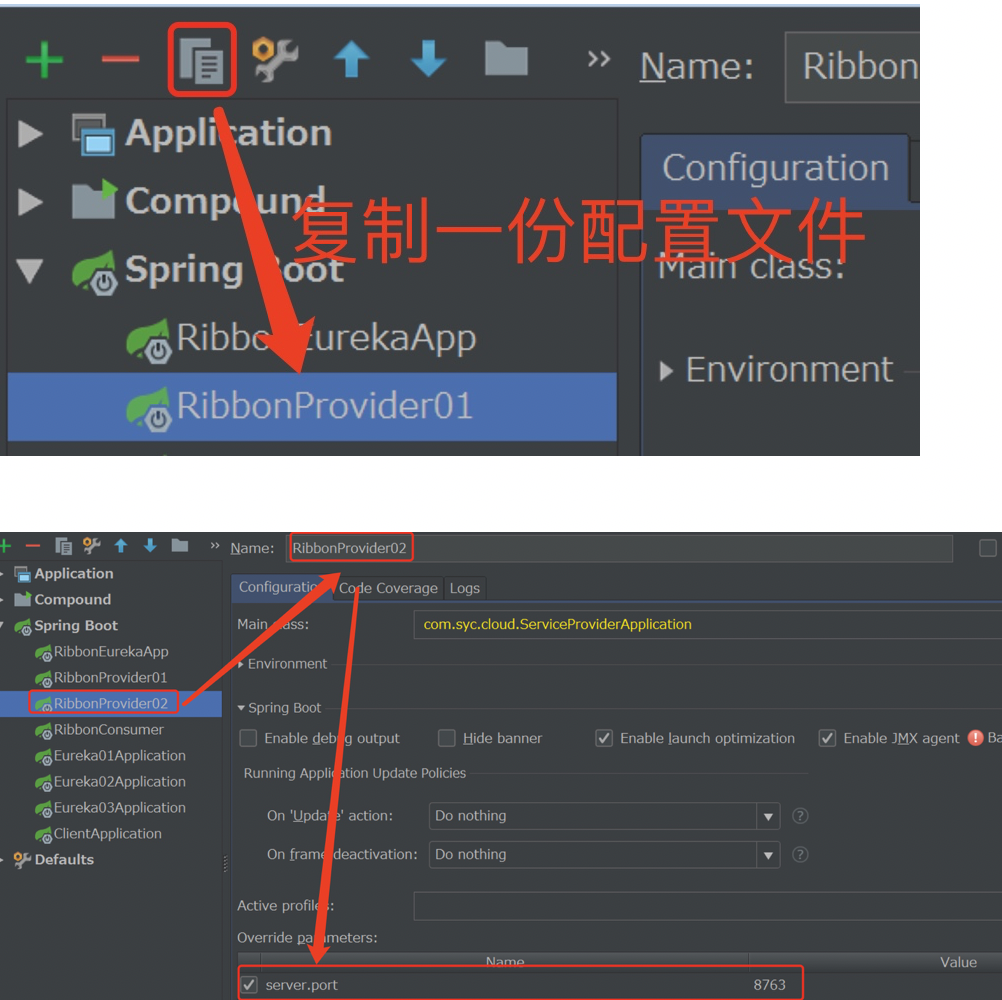Click the Remove configuration minus icon in the lower dialog toolbar
The image size is (1002, 1000).
33,546
